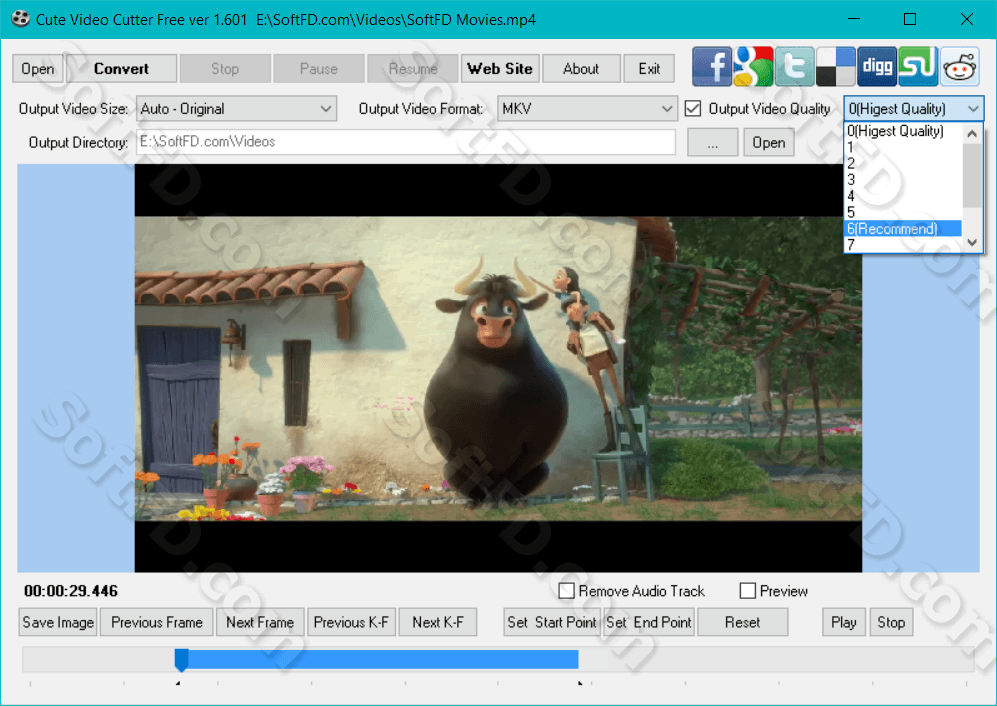This screenshot has height=706, width=997.
Task: Start conversion with Convert button
Action: tap(121, 69)
